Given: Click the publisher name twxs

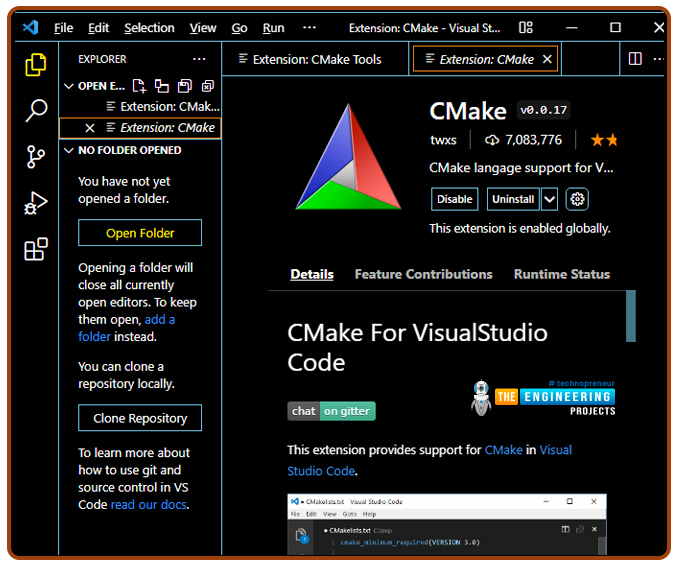Looking at the screenshot, I should point(443,140).
